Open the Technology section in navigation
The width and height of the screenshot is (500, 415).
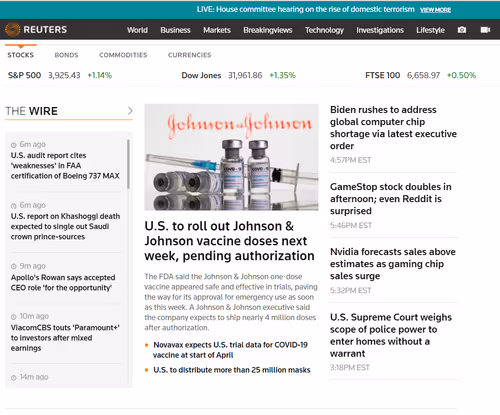click(x=324, y=30)
